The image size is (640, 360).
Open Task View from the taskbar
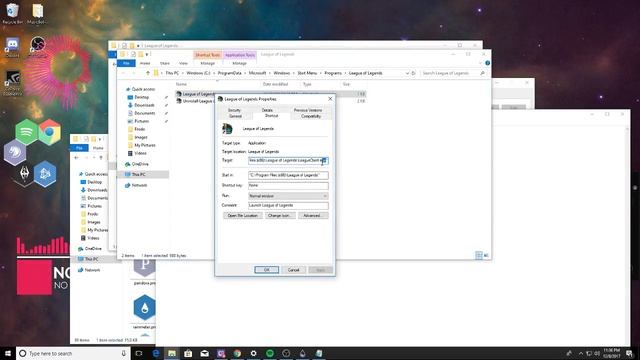click(x=139, y=353)
